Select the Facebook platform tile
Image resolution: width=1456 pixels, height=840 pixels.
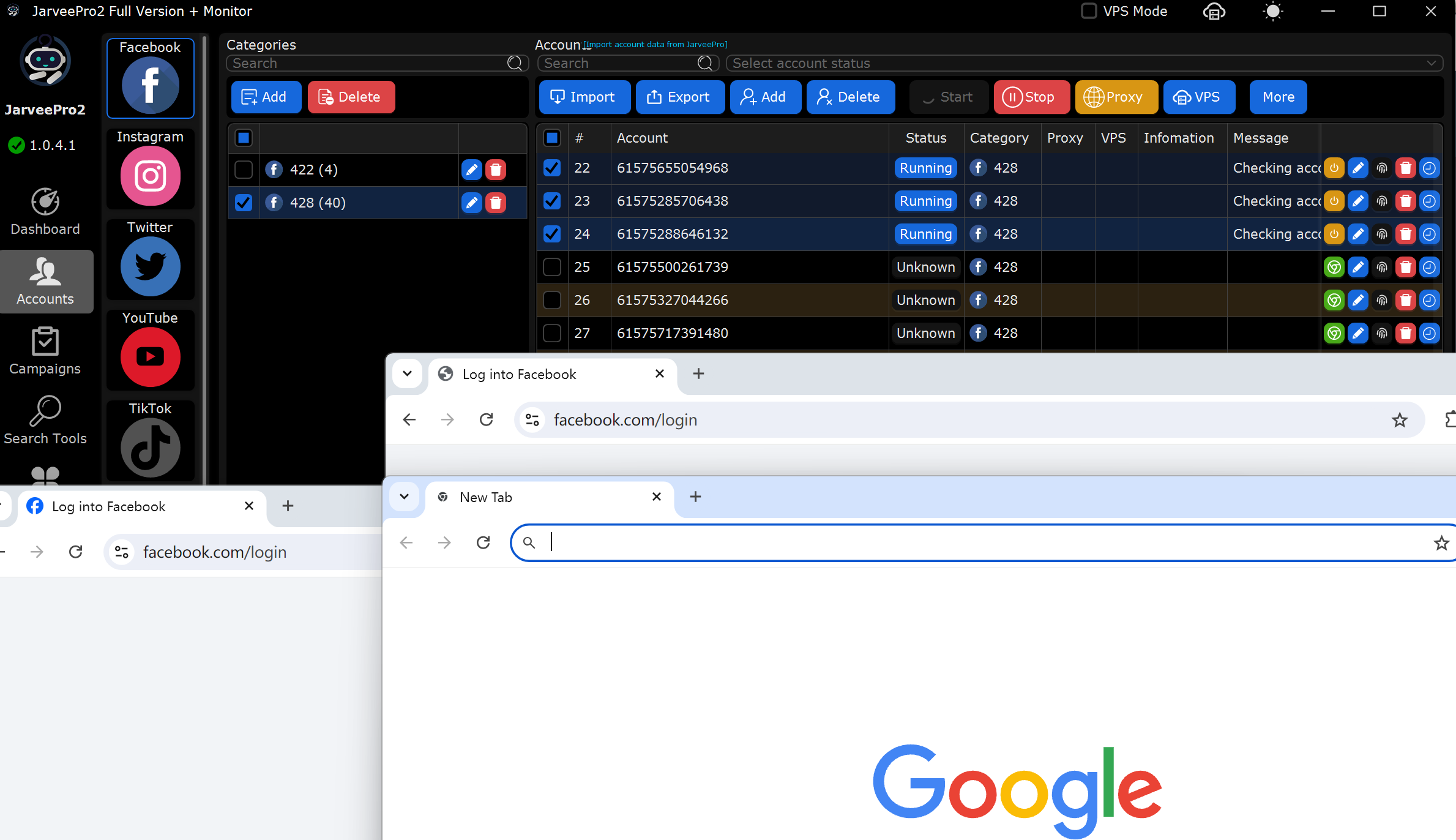[x=151, y=78]
